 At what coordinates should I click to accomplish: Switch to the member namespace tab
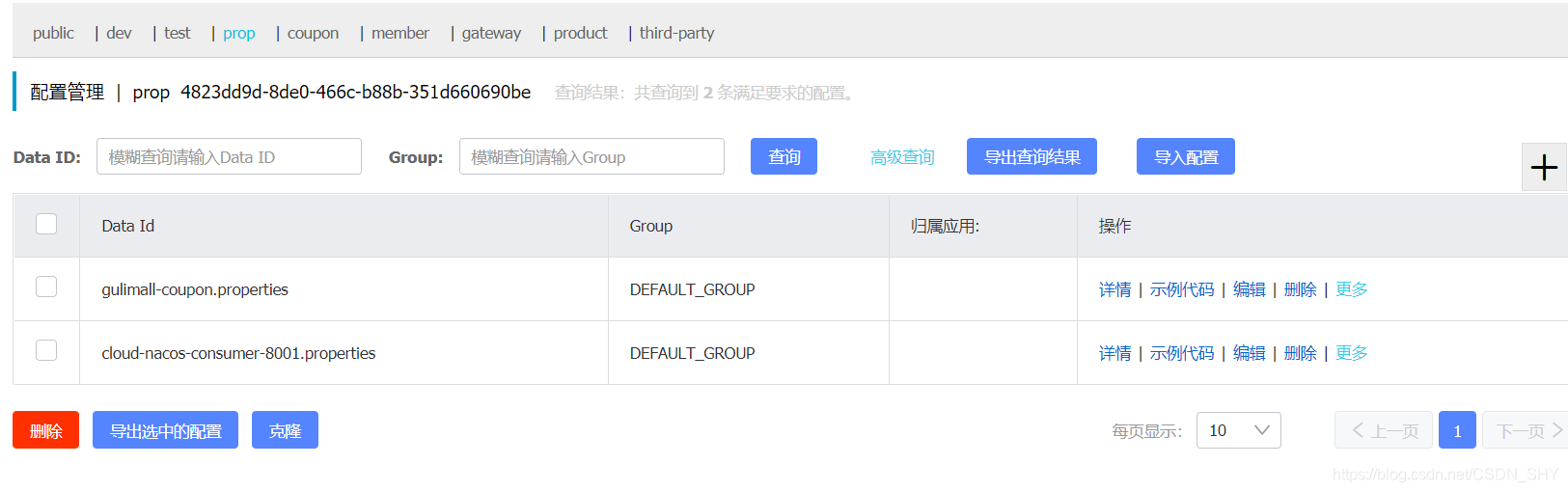click(x=400, y=33)
